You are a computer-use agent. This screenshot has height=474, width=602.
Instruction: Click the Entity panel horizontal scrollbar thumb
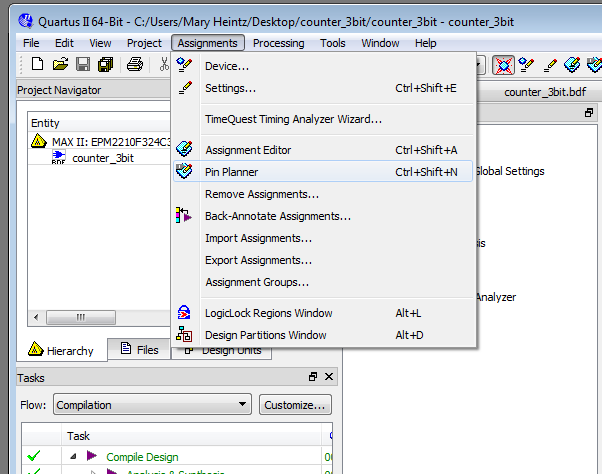tap(81, 317)
